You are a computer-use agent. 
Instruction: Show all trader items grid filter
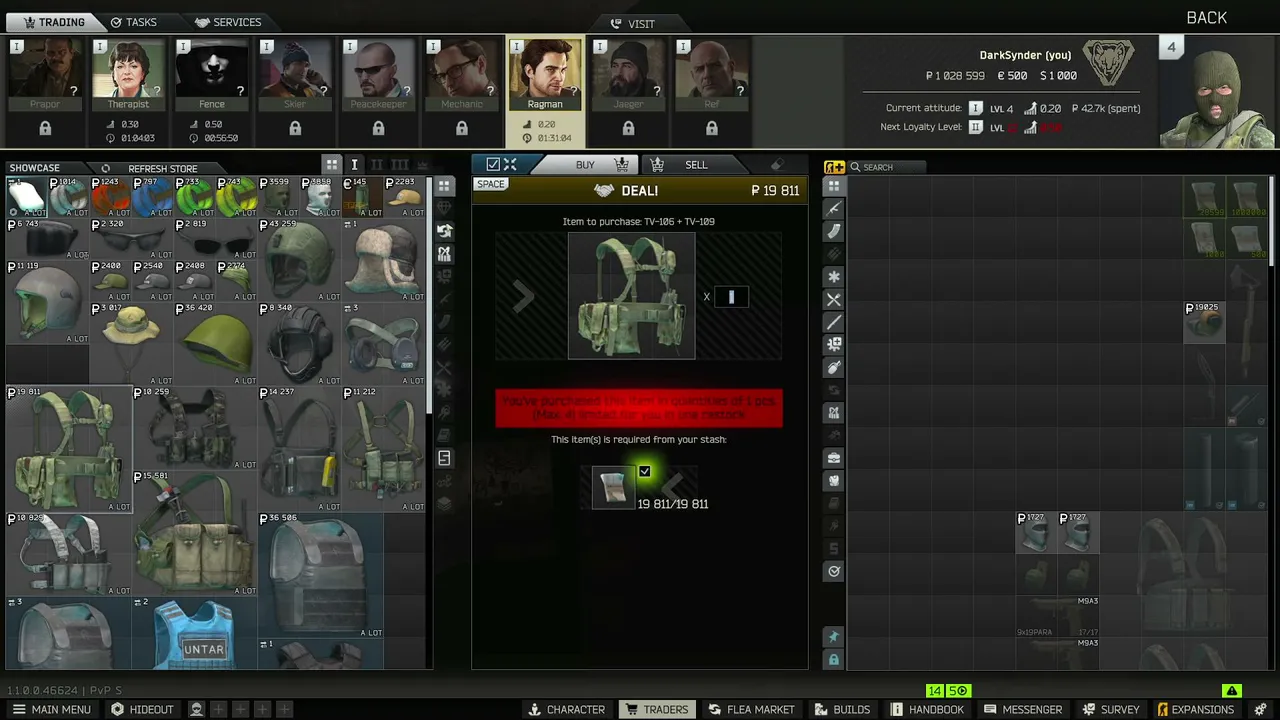point(332,165)
